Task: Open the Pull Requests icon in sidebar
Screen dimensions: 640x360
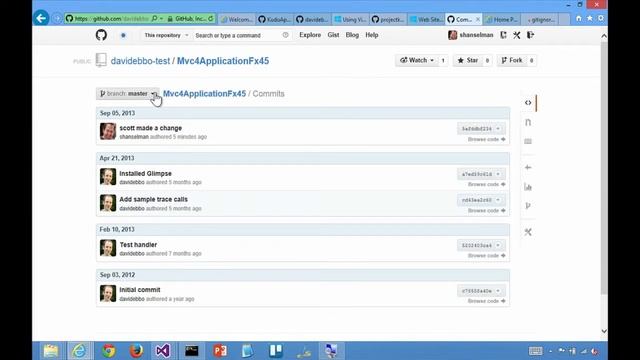Action: coord(528,122)
